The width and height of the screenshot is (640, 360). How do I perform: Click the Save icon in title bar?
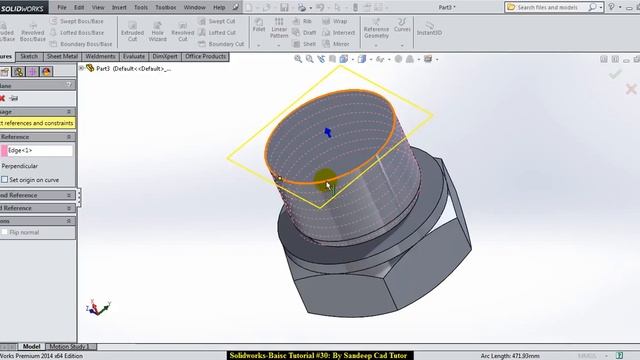pos(284,7)
